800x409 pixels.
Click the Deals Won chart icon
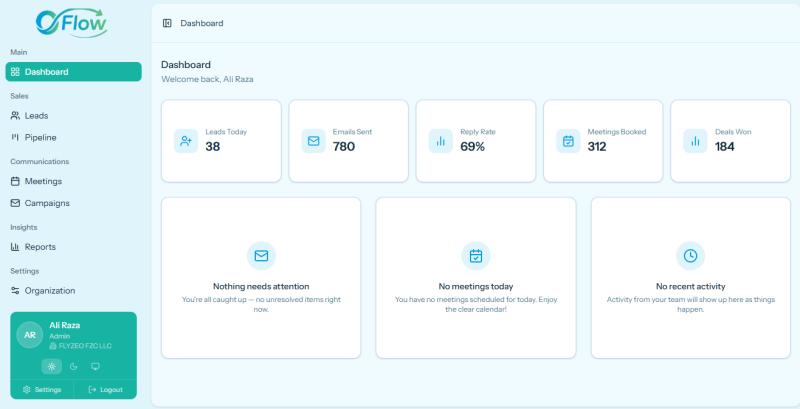tap(695, 141)
